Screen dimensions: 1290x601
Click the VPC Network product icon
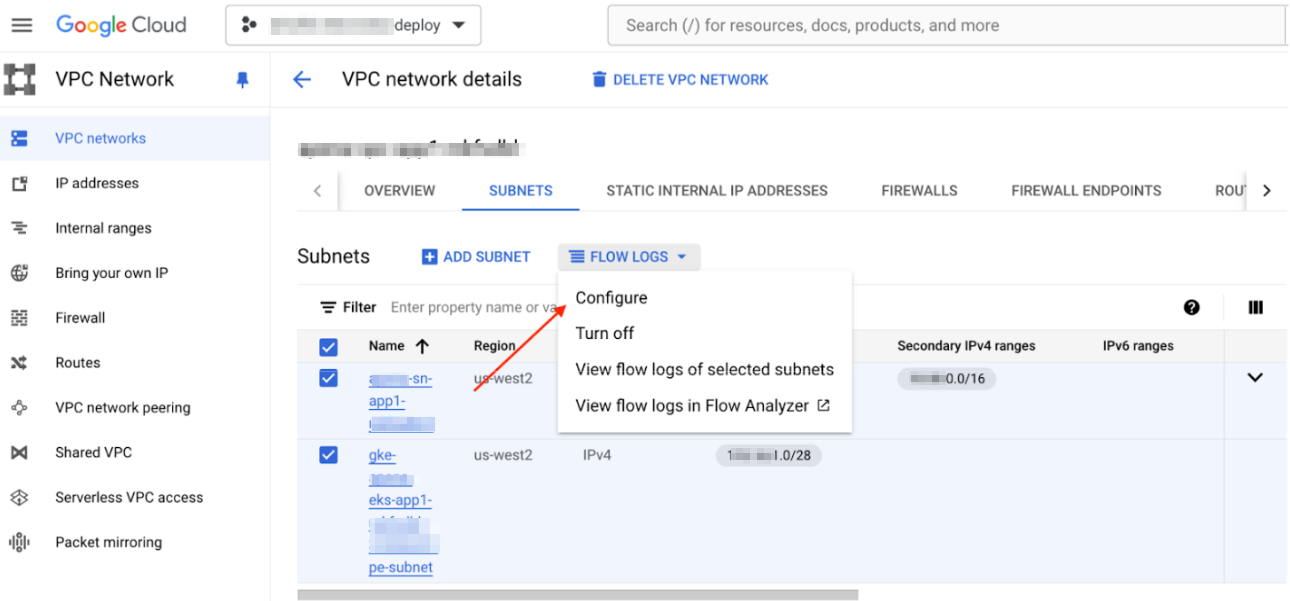coord(20,79)
